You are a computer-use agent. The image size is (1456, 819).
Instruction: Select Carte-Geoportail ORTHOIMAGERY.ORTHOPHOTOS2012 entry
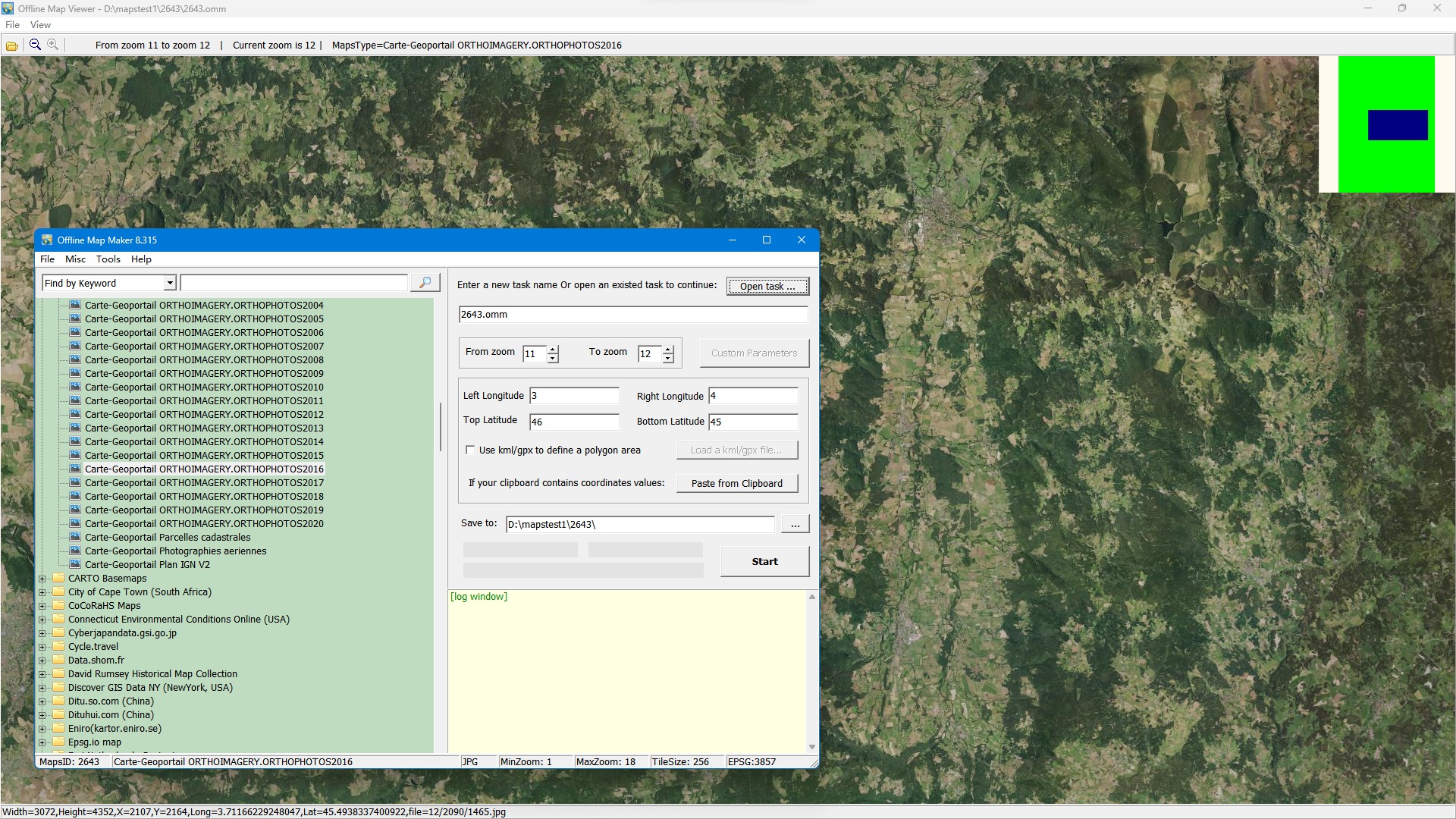(204, 414)
